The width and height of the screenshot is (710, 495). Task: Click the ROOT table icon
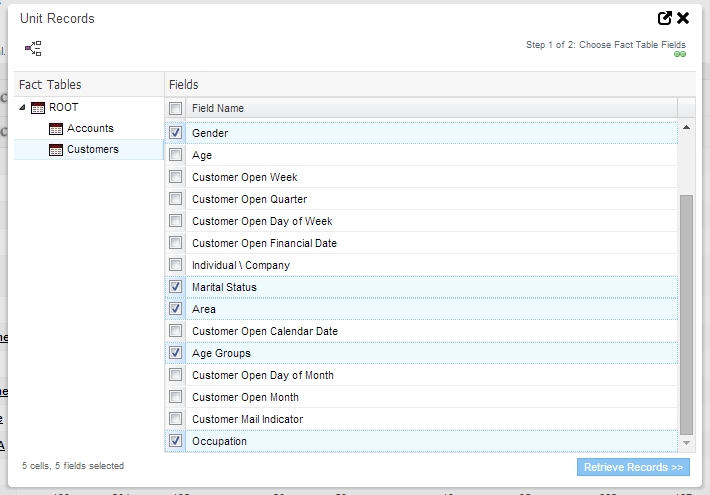[x=38, y=108]
